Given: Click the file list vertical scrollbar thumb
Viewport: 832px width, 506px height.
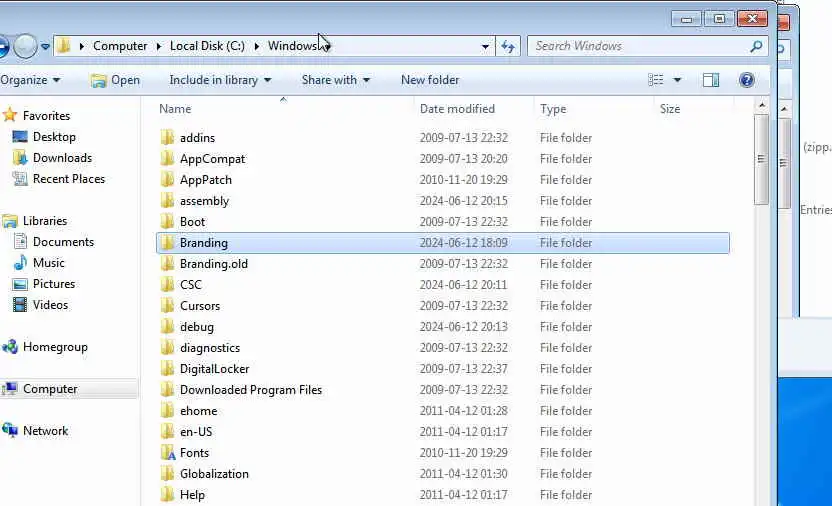Looking at the screenshot, I should coord(761,159).
